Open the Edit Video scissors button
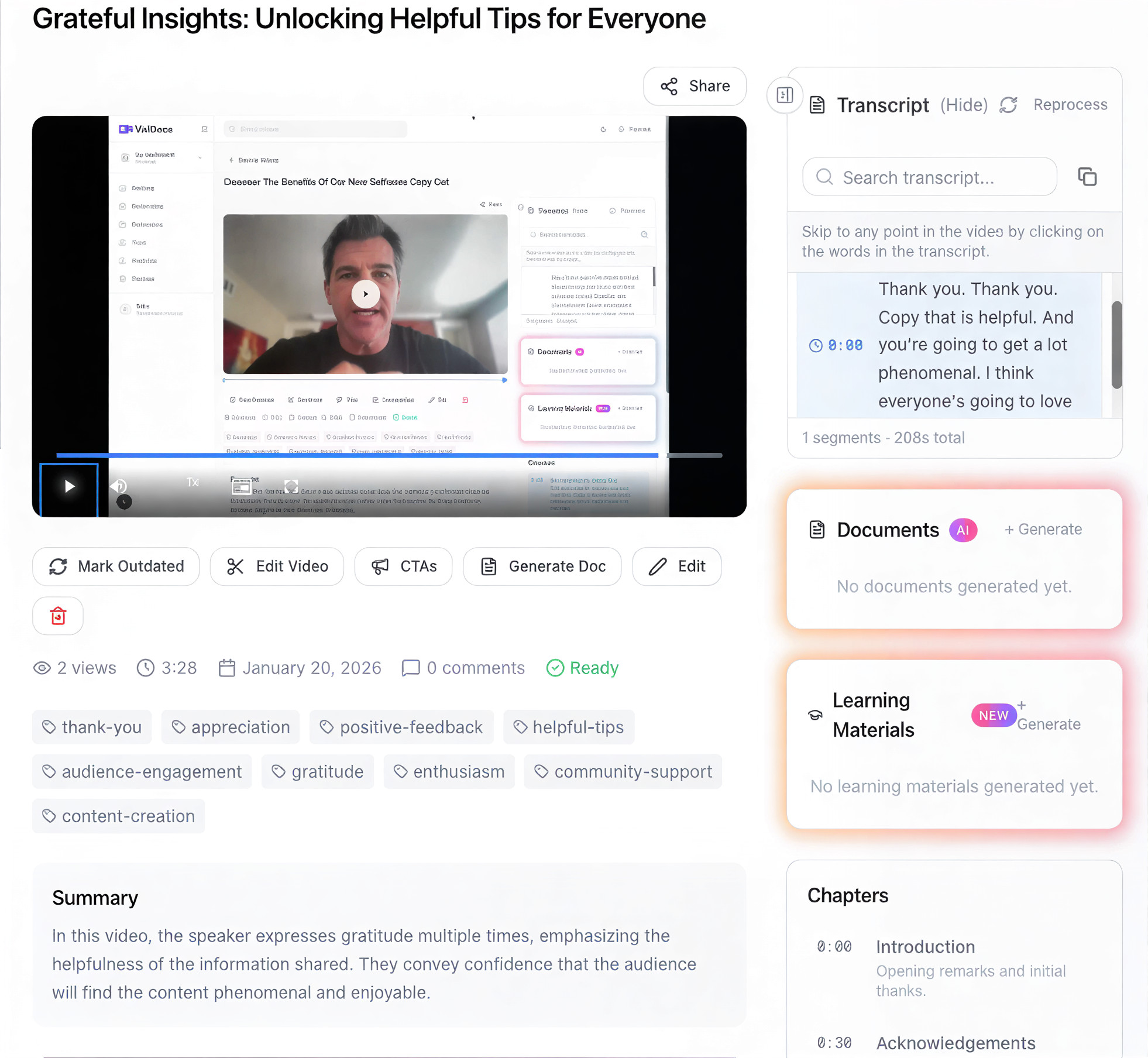The image size is (1148, 1058). [277, 566]
